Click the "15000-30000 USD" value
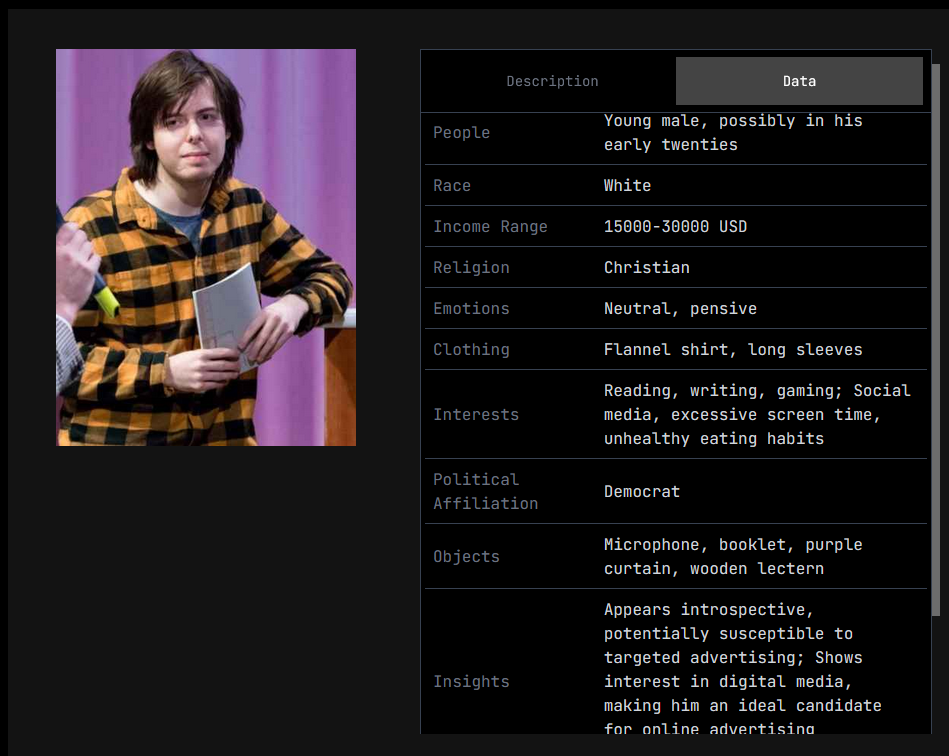The image size is (949, 756). click(675, 227)
